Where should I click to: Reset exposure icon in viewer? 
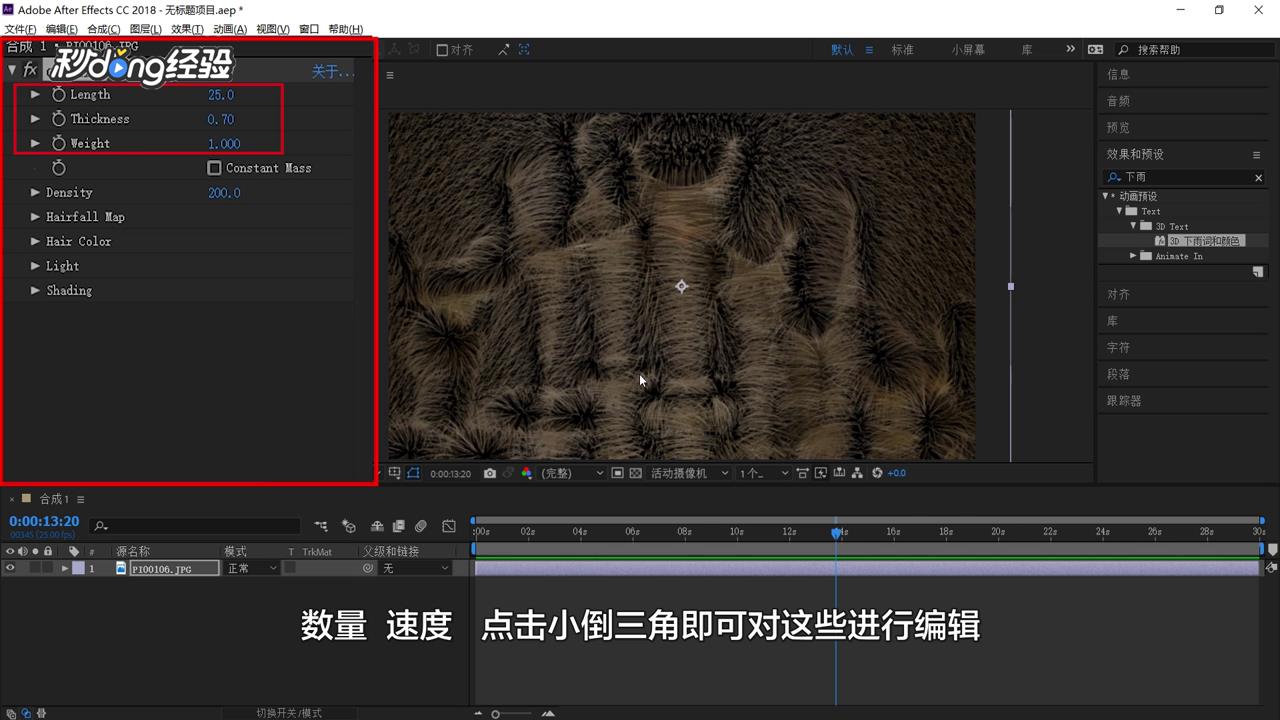point(877,473)
